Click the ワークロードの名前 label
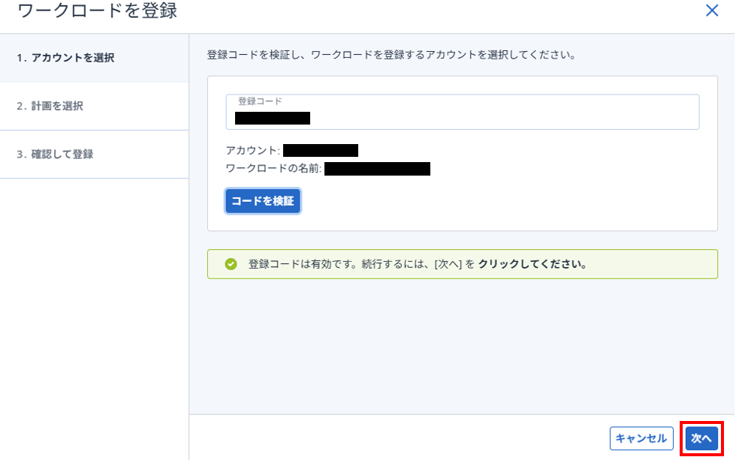This screenshot has height=460, width=736. pyautogui.click(x=273, y=169)
